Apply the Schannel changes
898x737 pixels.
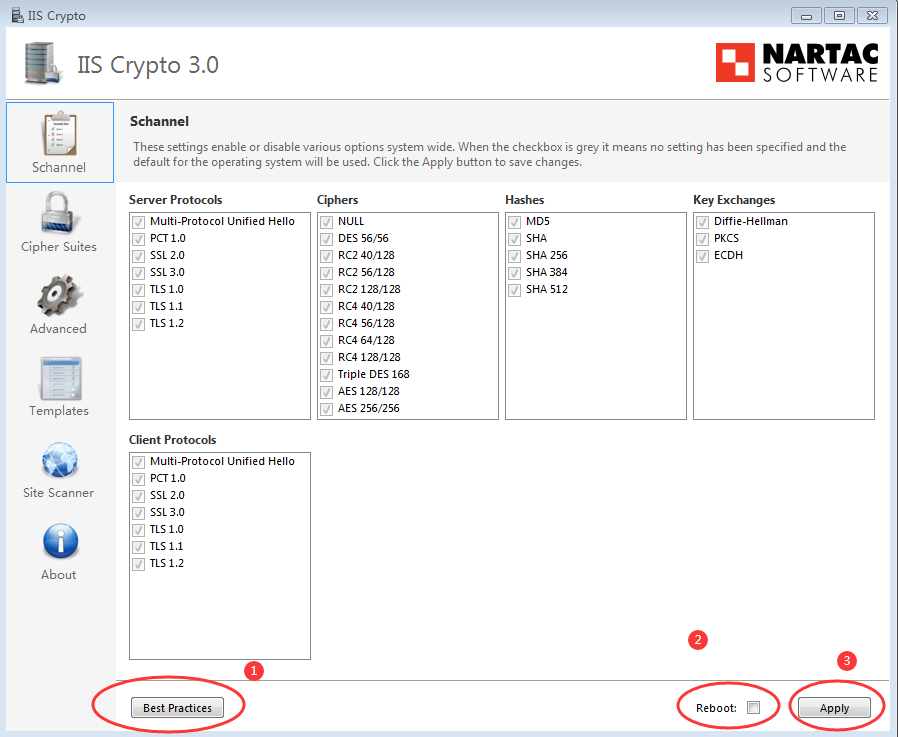point(834,708)
